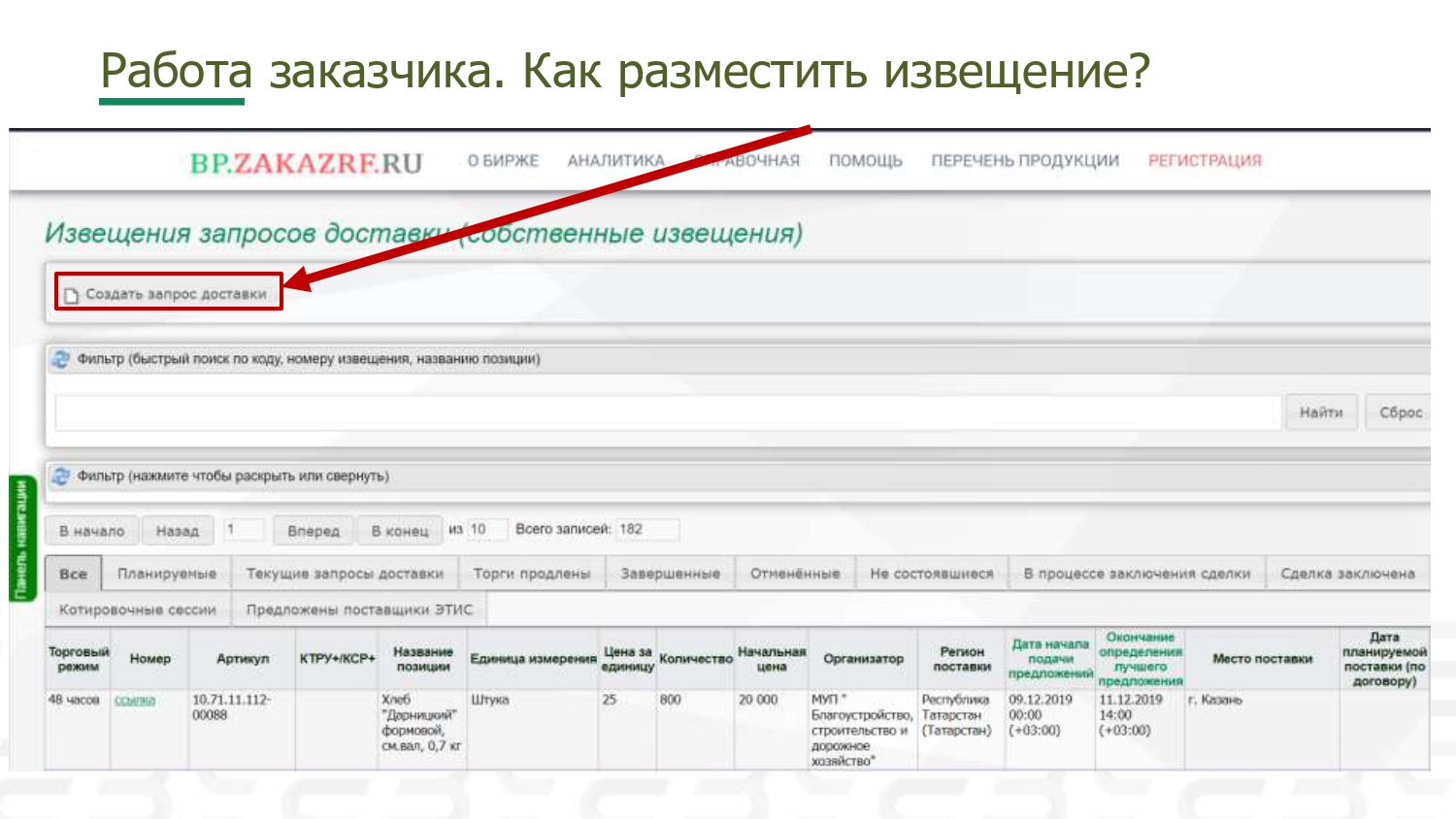The width and height of the screenshot is (1456, 819).
Task: Collapse the quick search Фильтр header
Action: point(309,359)
